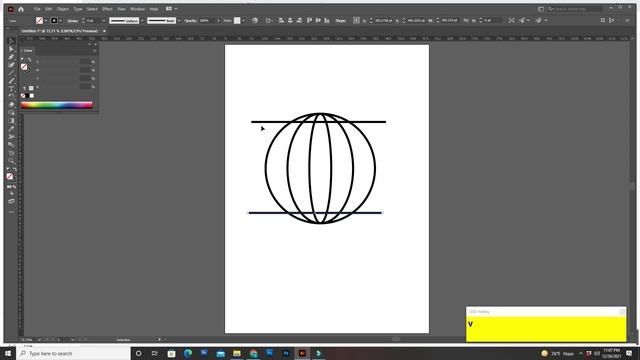This screenshot has width=640, height=360.
Task: Select the Gradient tool
Action: 11,121
